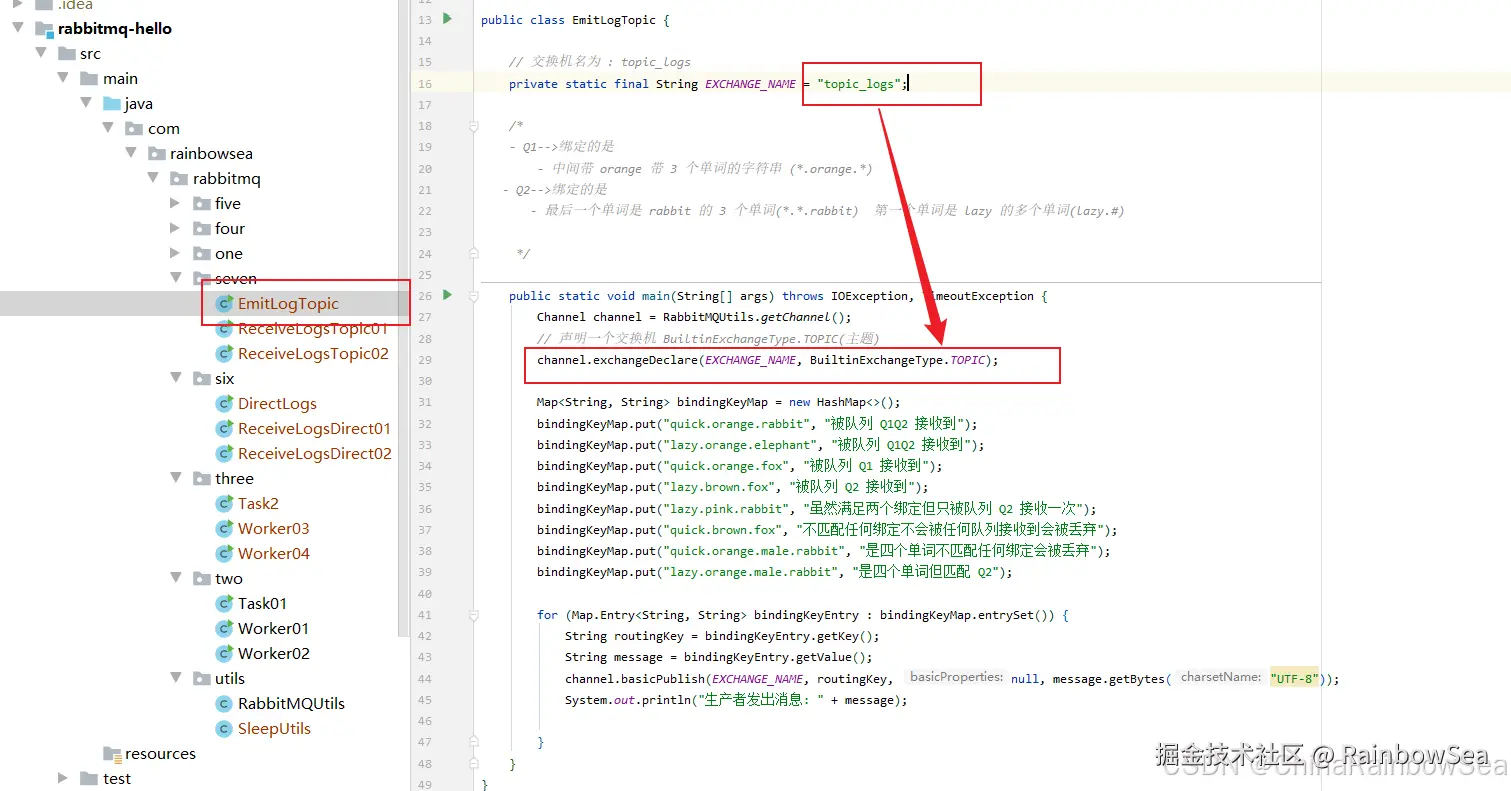Collapse the three package arrow
The width and height of the screenshot is (1511, 791).
click(x=176, y=478)
